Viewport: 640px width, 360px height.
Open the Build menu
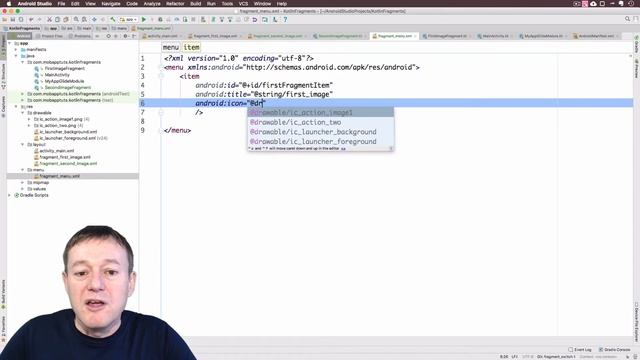pyautogui.click(x=196, y=4)
